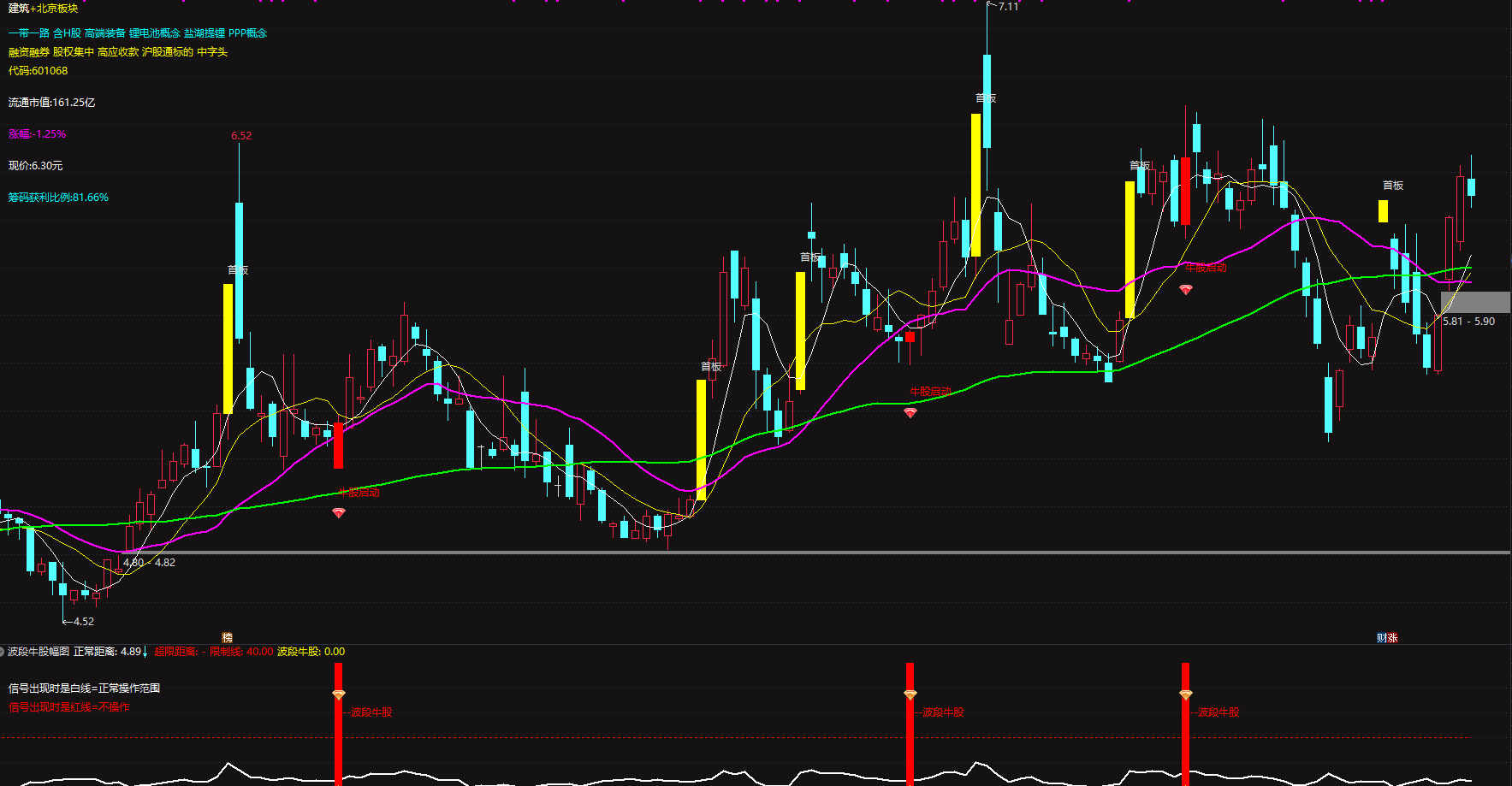
Task: Click the rightmost red diamond 牛股启动 signal
Action: click(x=1185, y=290)
